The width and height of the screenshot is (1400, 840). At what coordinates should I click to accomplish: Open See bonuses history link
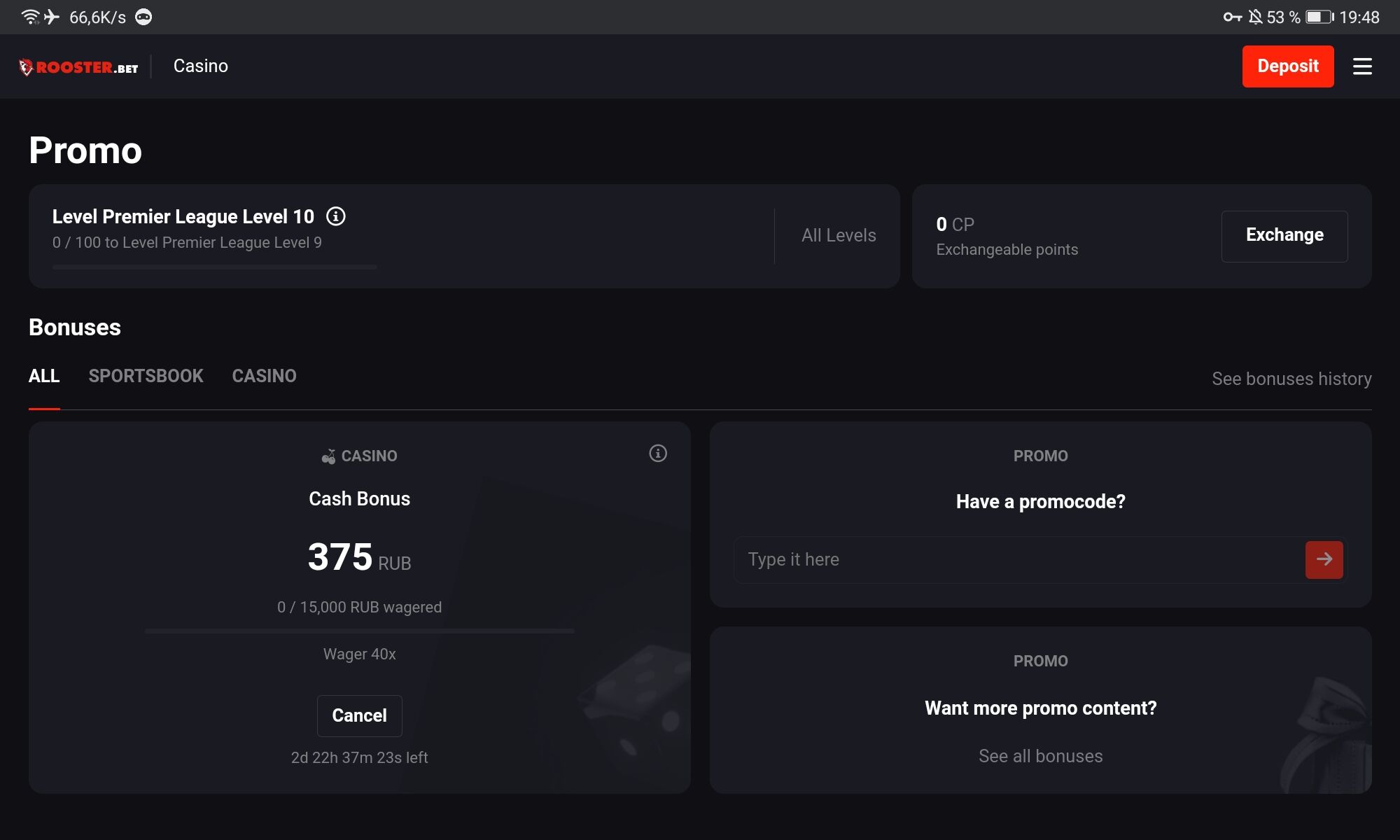point(1291,379)
